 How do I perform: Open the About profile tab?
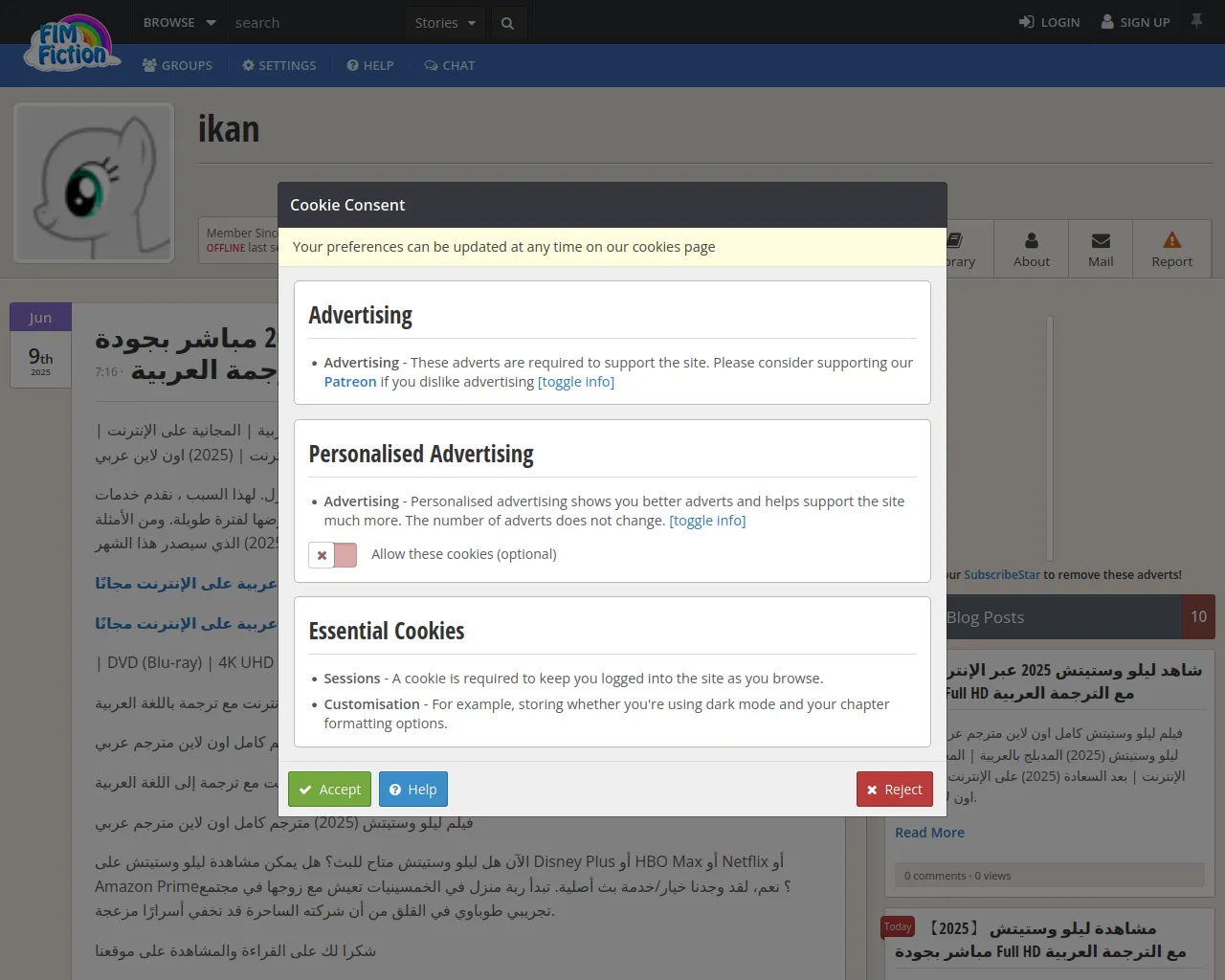click(1031, 249)
